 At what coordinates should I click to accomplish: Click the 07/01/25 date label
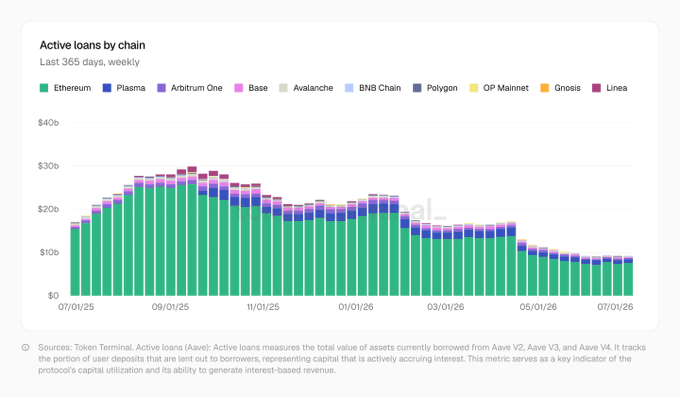[76, 307]
